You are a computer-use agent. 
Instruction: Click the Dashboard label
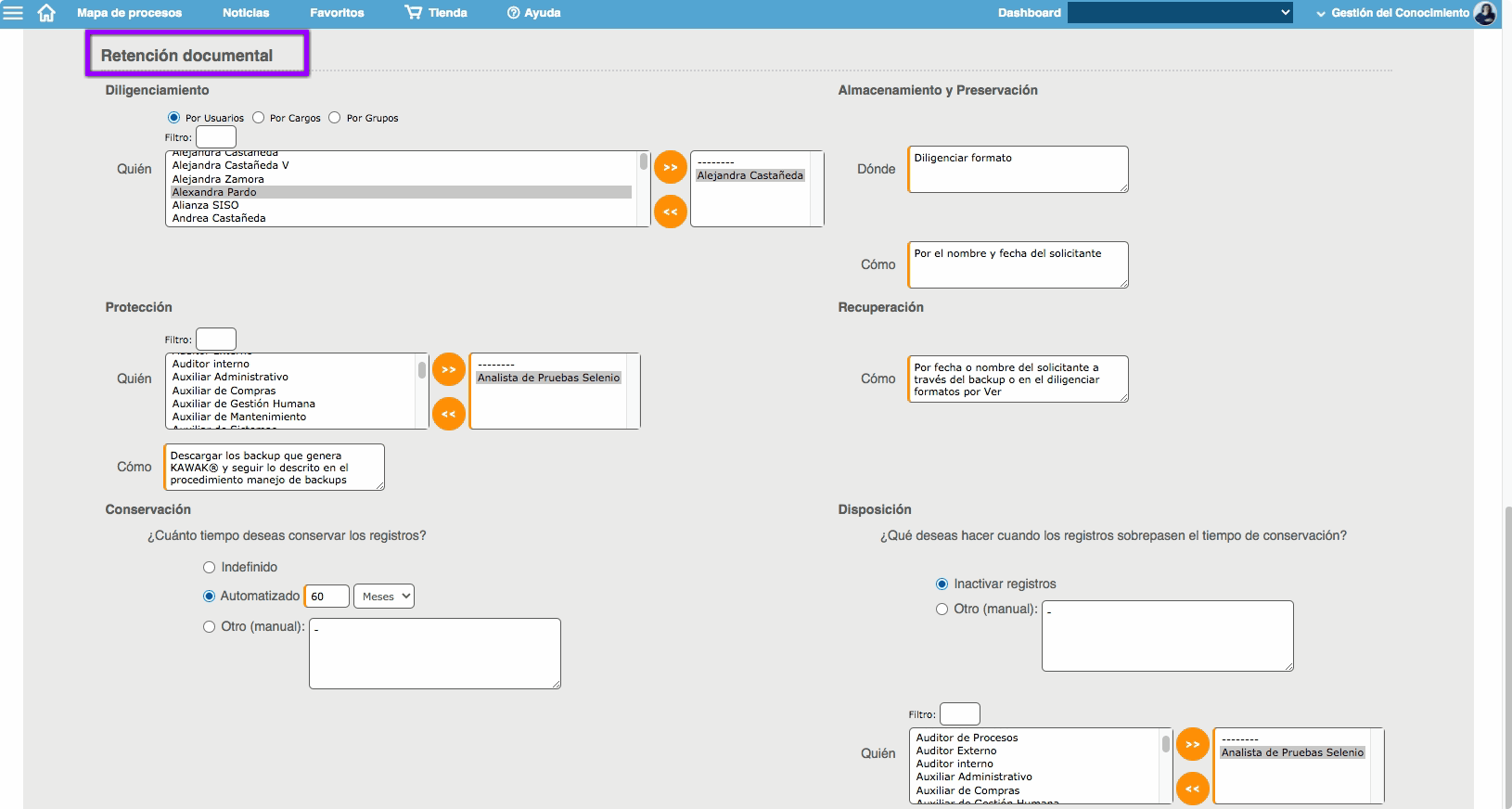(x=1029, y=13)
